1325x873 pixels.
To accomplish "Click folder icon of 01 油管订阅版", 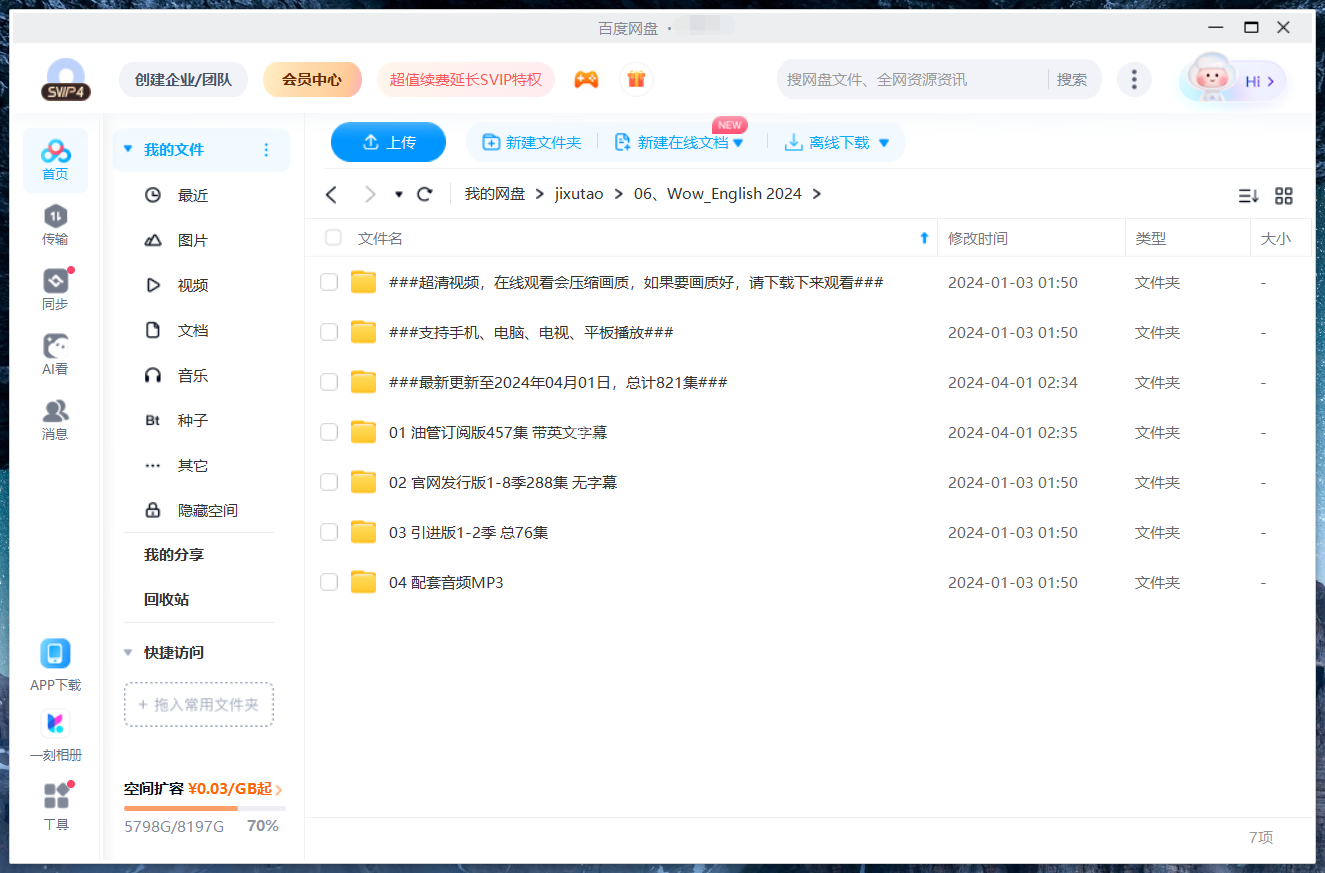I will (363, 432).
